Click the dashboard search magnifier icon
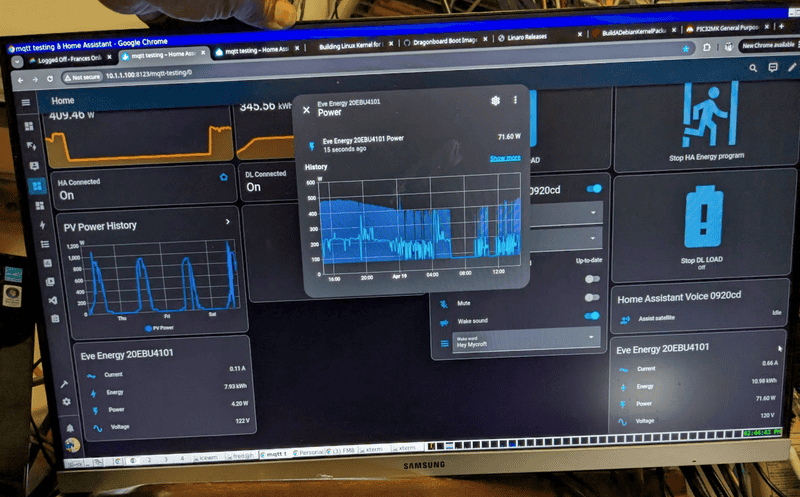This screenshot has width=800, height=497. [753, 68]
